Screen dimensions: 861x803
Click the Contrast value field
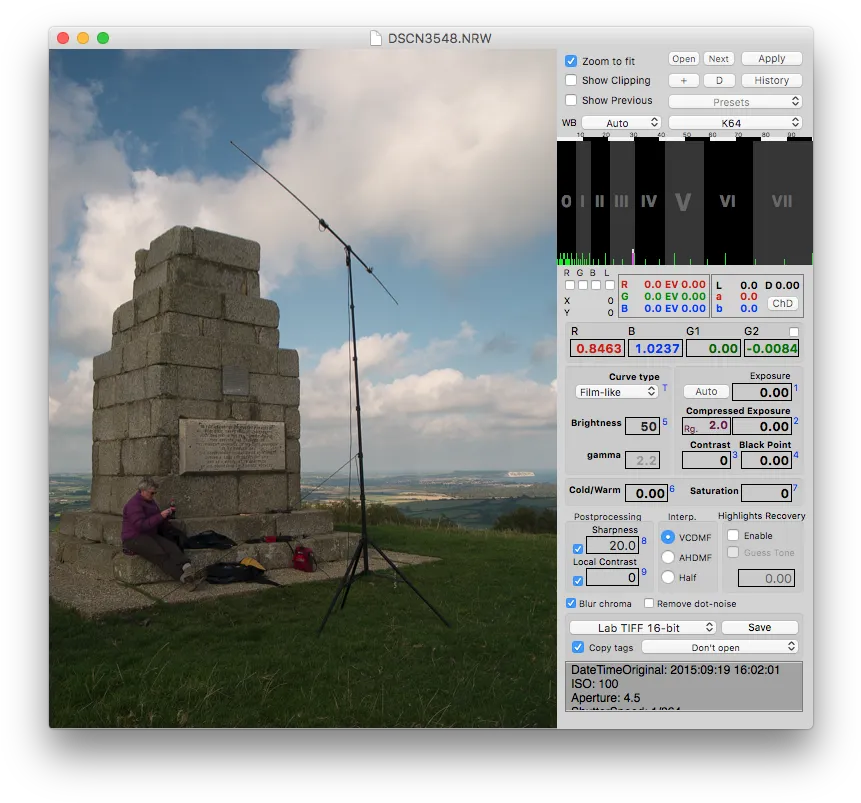tap(706, 460)
